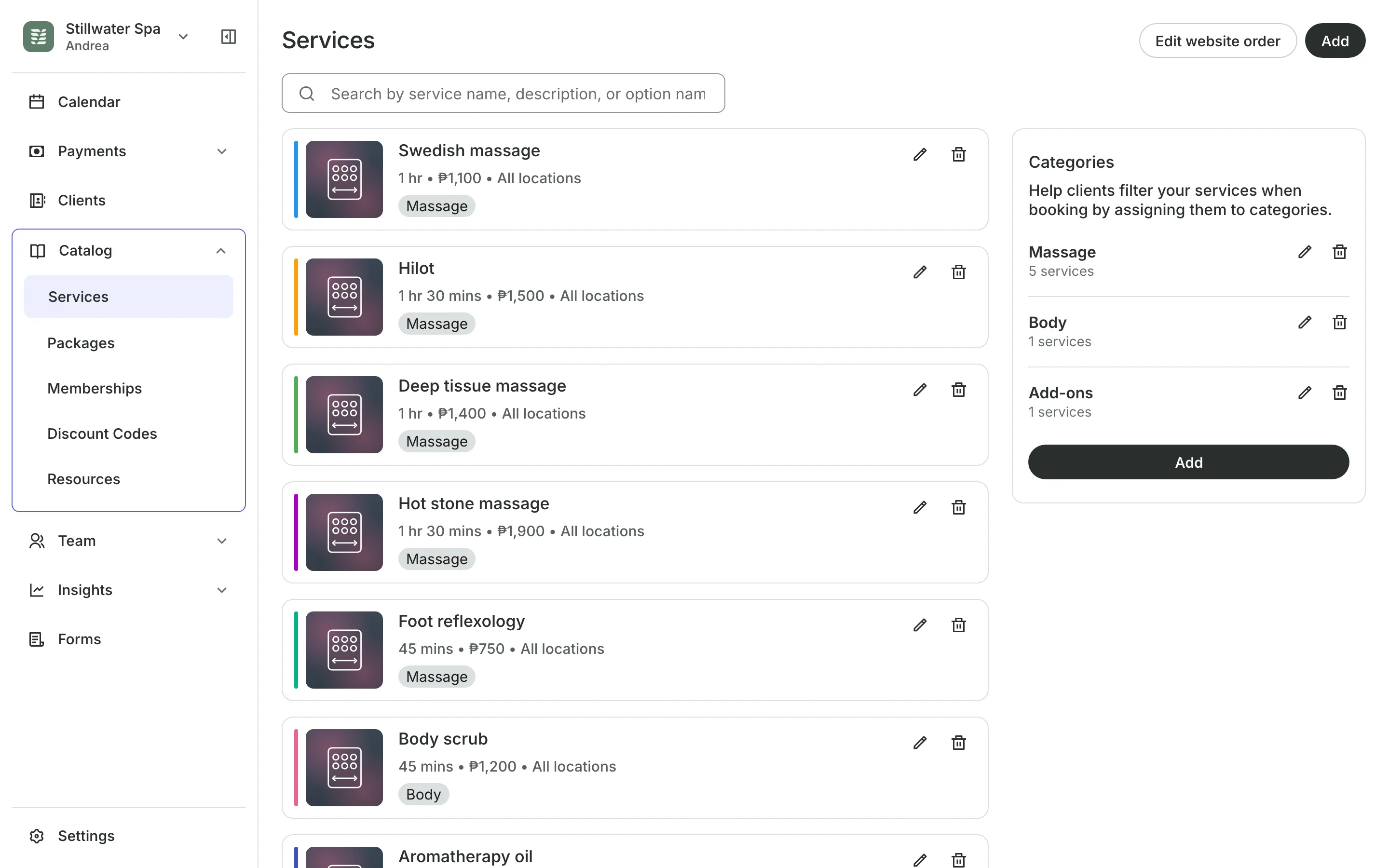The height and width of the screenshot is (868, 1389).
Task: Delete the Hilot service
Action: click(x=958, y=272)
